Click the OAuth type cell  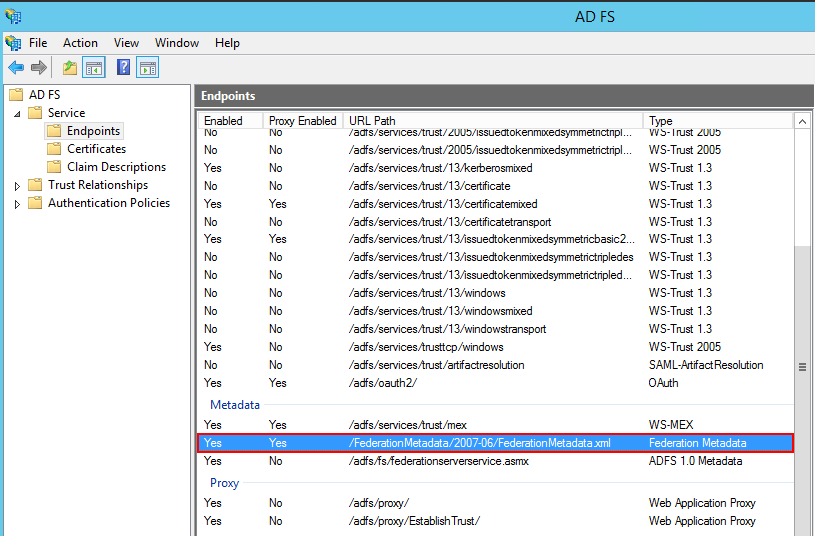(663, 383)
